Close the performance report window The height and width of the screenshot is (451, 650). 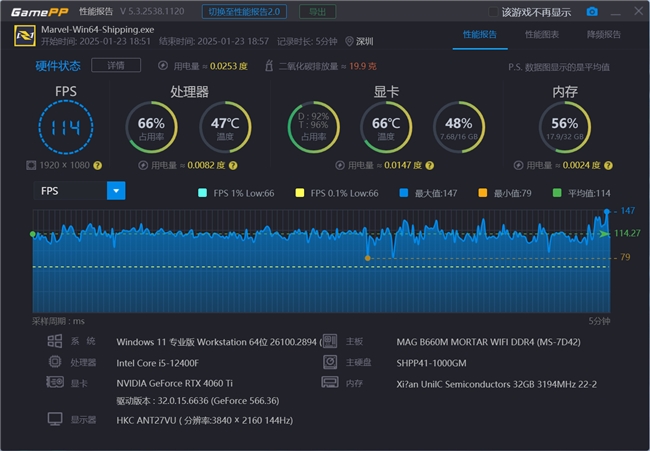click(638, 11)
